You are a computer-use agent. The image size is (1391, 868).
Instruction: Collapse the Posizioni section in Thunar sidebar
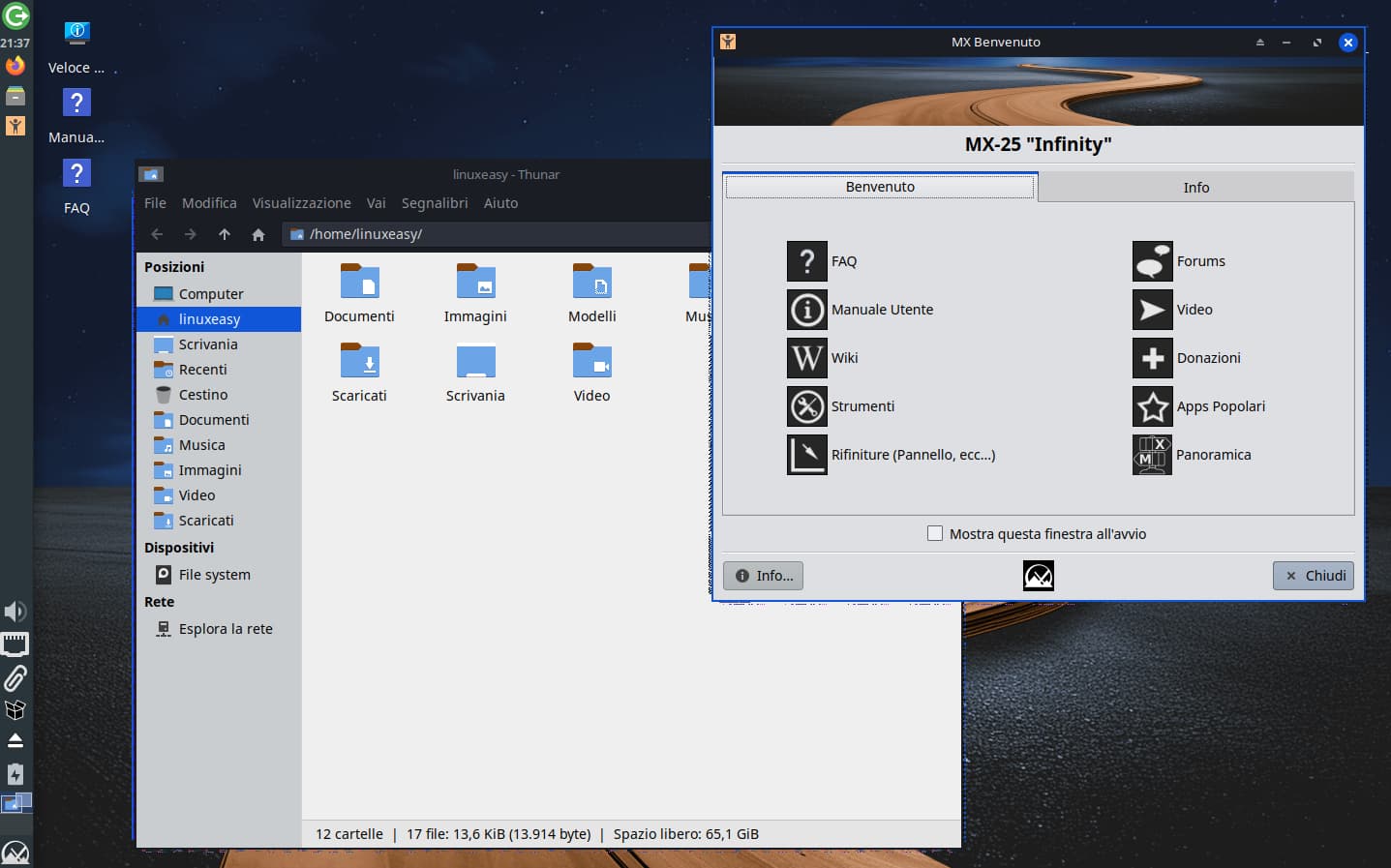(x=174, y=267)
